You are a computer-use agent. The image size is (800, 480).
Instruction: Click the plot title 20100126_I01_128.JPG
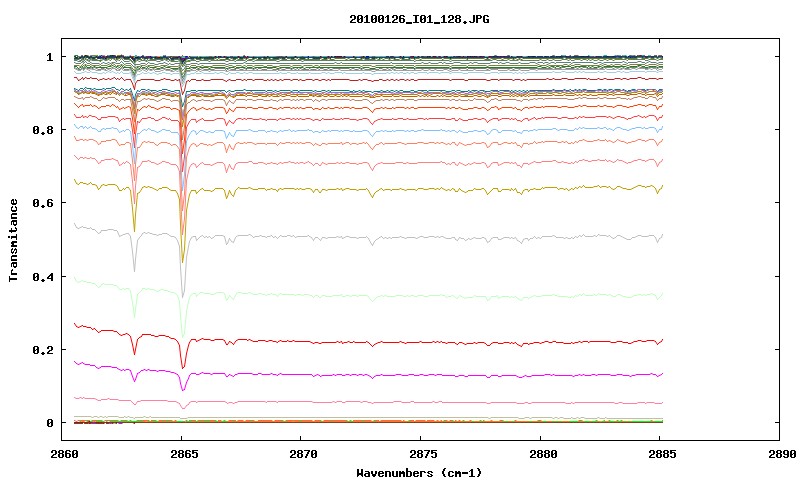pos(419,19)
